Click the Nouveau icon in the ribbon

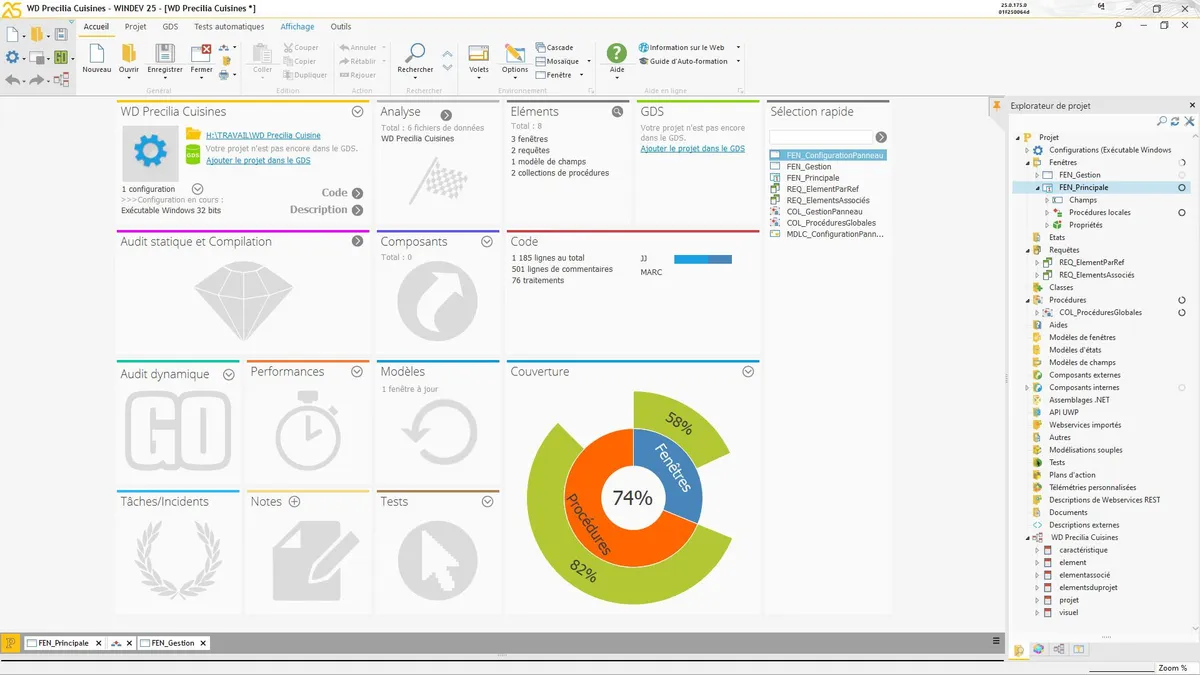[96, 53]
